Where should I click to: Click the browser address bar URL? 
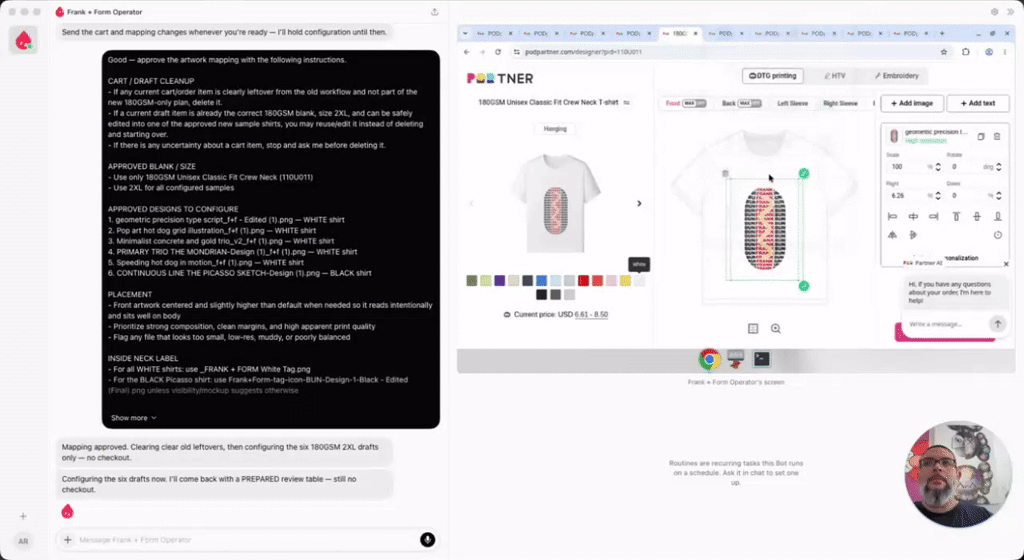click(x=583, y=52)
